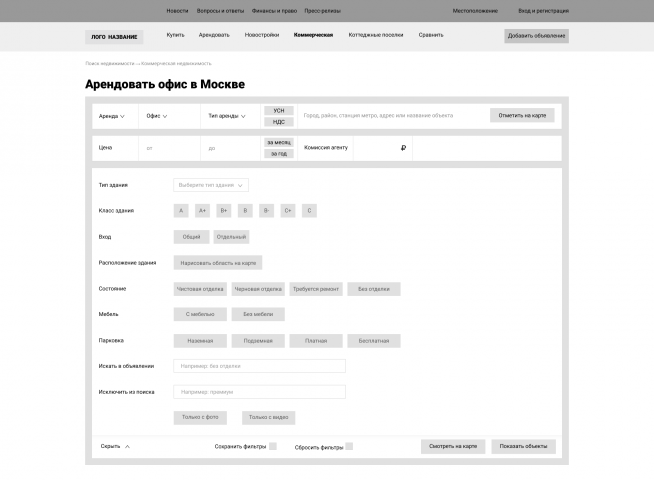Select price per year option
Viewport: 654px width, 480px height.
(x=279, y=154)
